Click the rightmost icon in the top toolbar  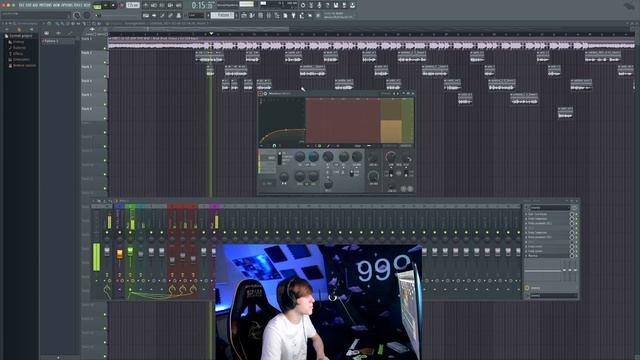pyautogui.click(x=352, y=5)
